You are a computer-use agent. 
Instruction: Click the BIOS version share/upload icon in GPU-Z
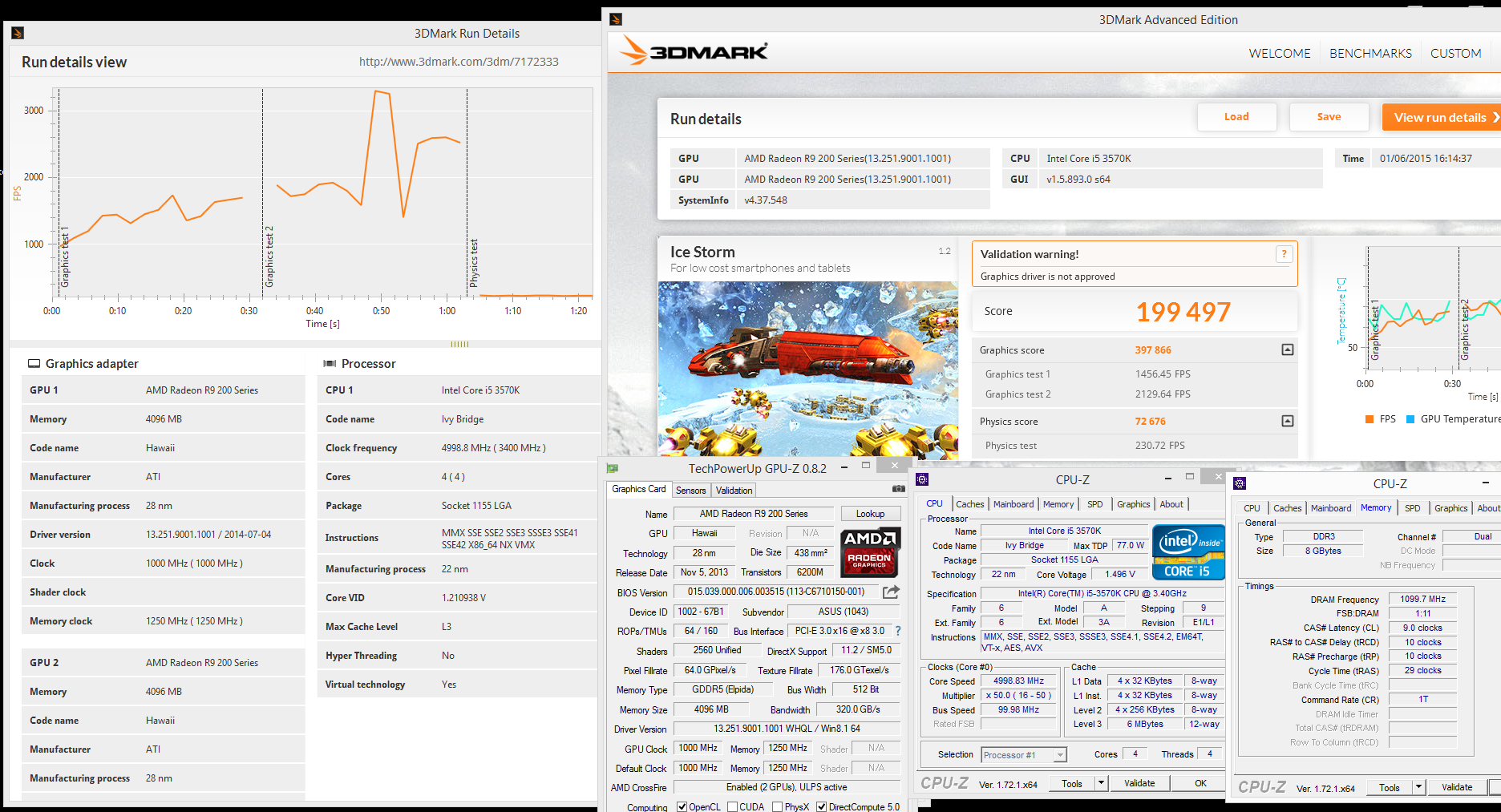[x=891, y=592]
